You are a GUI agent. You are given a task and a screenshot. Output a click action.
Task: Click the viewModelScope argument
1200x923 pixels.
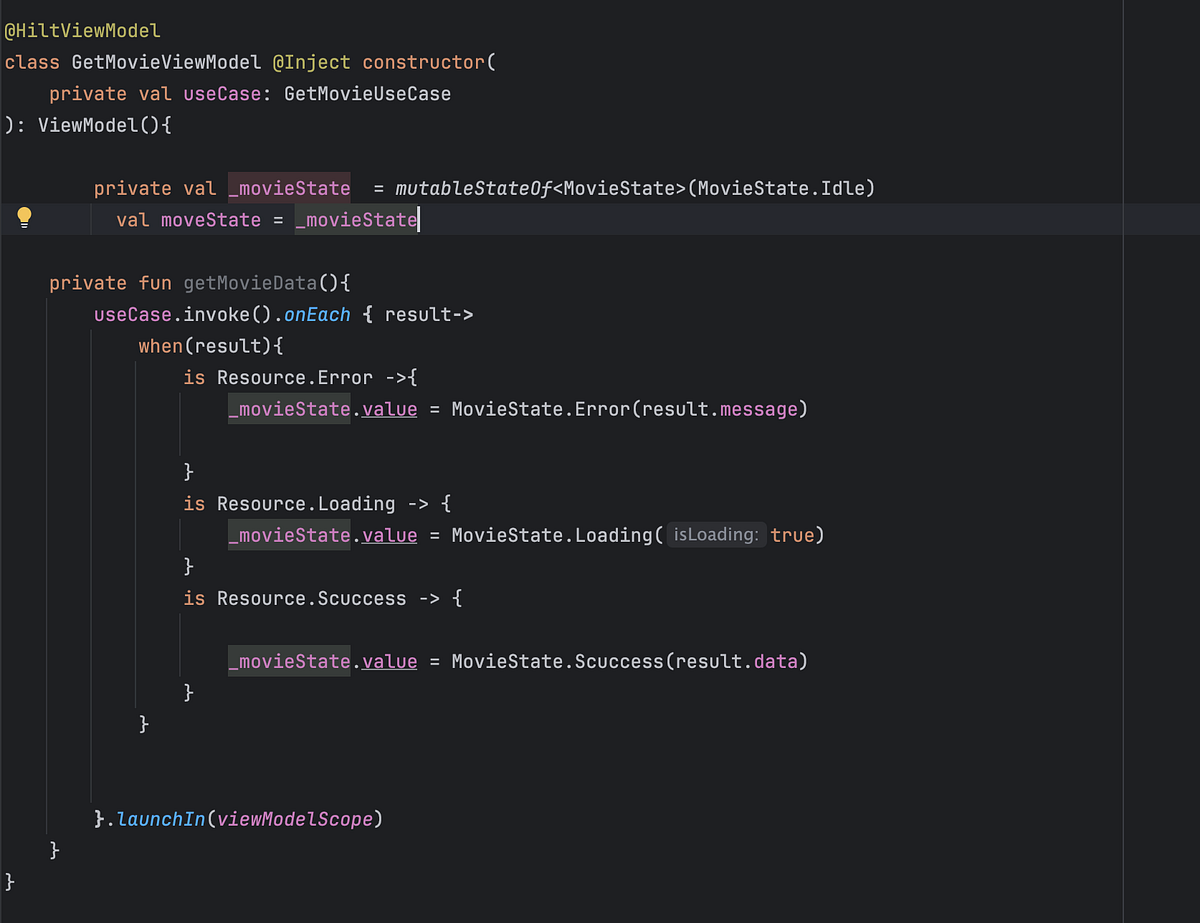point(295,818)
